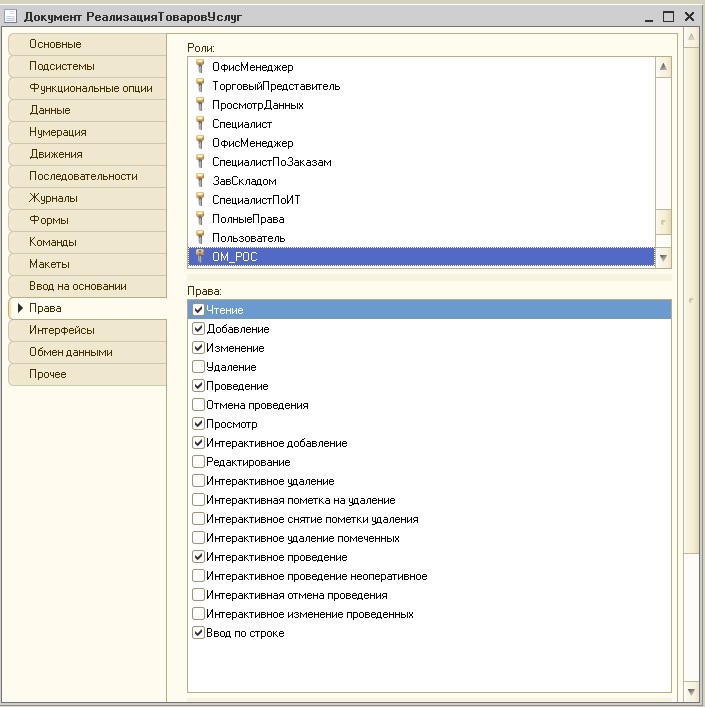Toggle the Ввод по строке checkbox
The width and height of the screenshot is (705, 707).
pos(198,633)
